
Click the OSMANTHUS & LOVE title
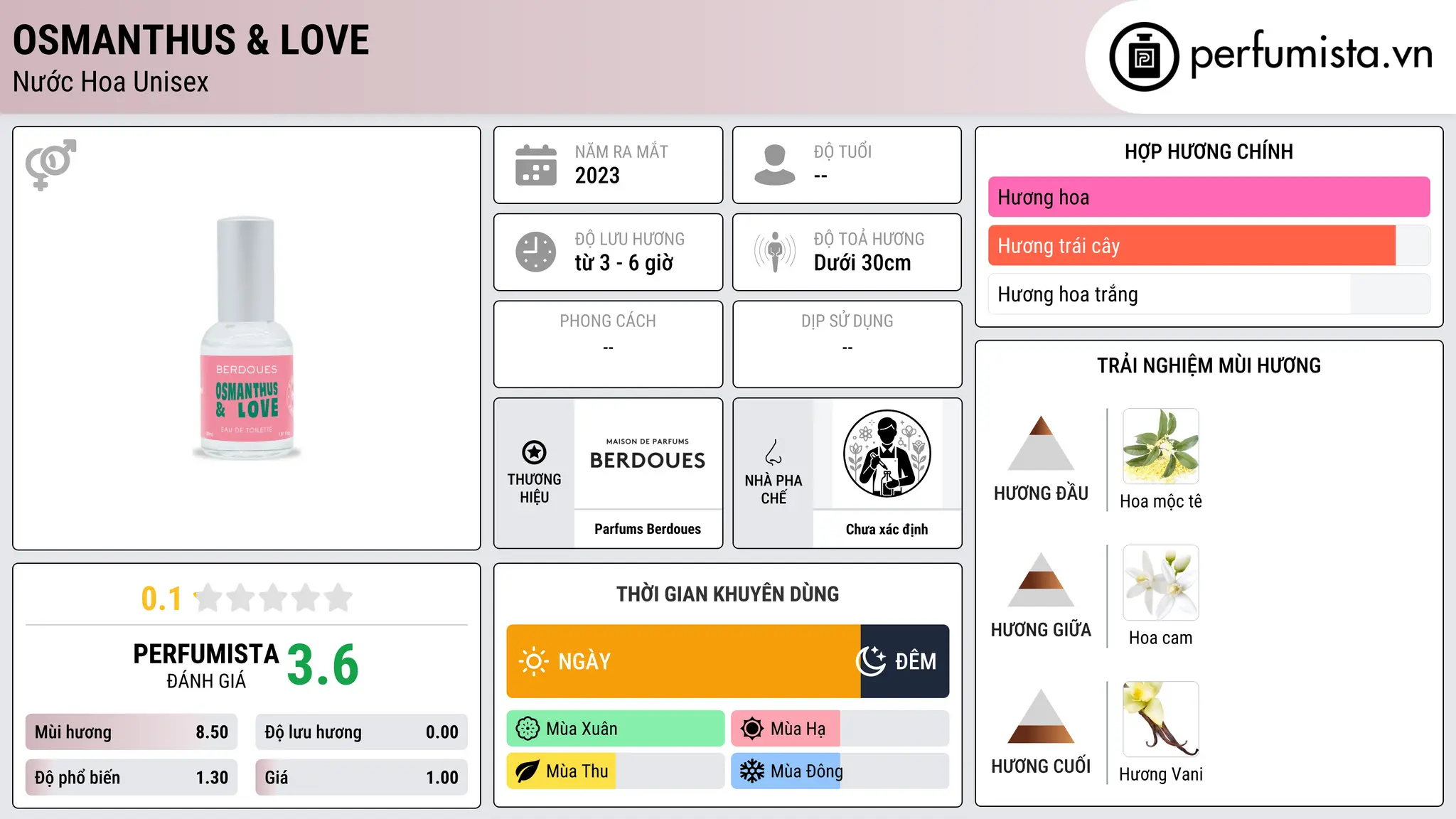coord(191,40)
